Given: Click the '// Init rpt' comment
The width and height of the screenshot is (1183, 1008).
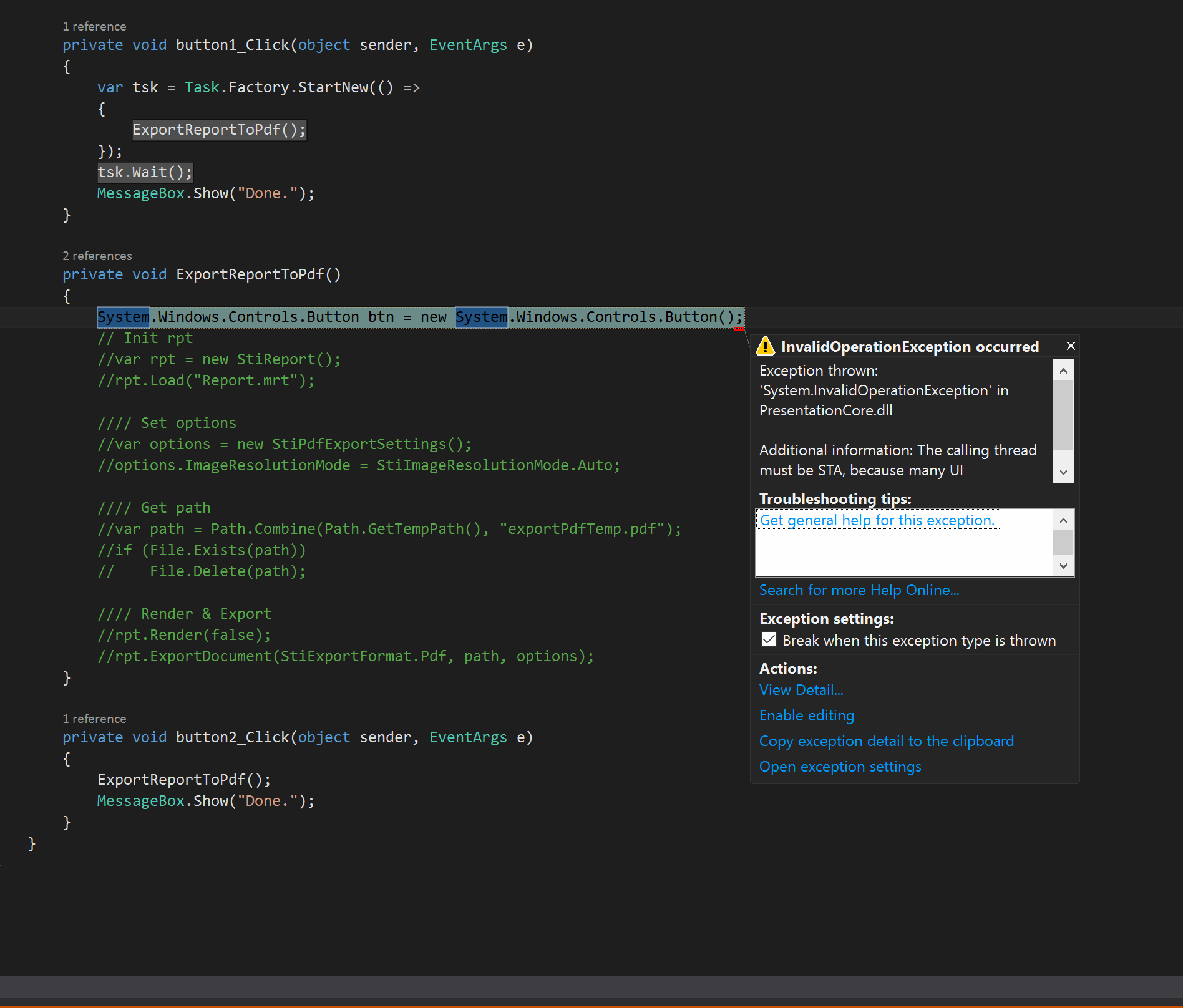Looking at the screenshot, I should click(x=145, y=338).
